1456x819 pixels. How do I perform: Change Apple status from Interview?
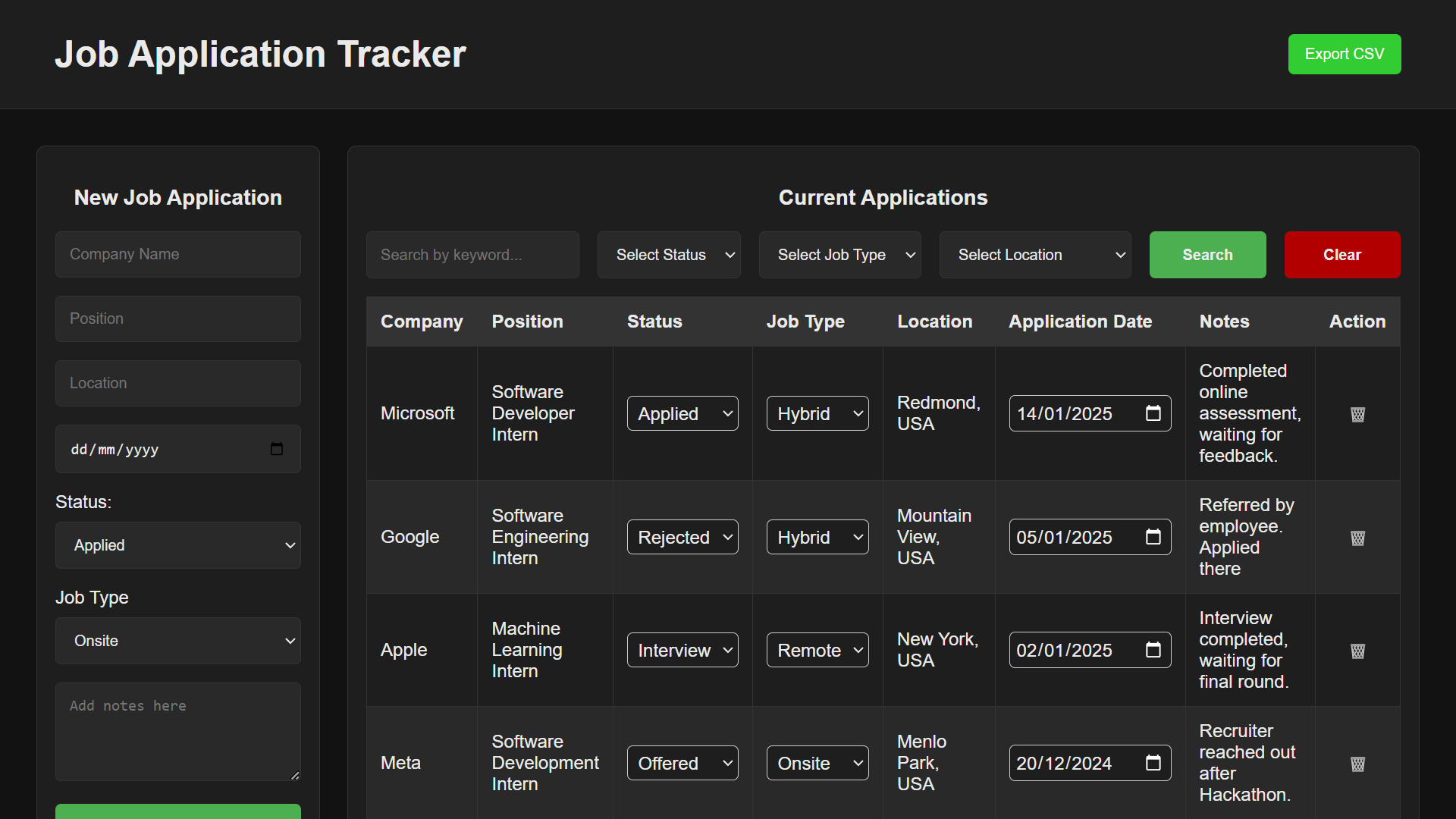(x=682, y=650)
